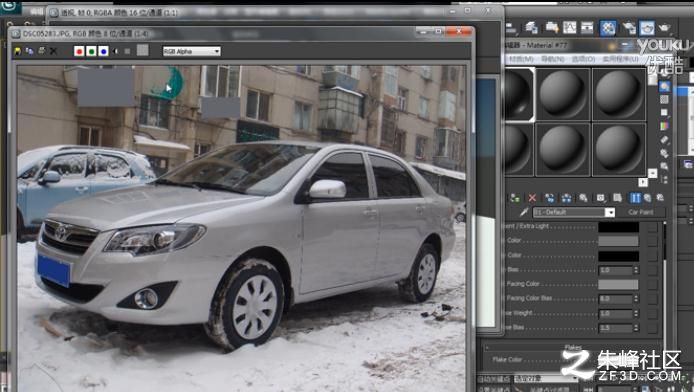
Task: Toggle Show End Result button
Action: (x=635, y=198)
